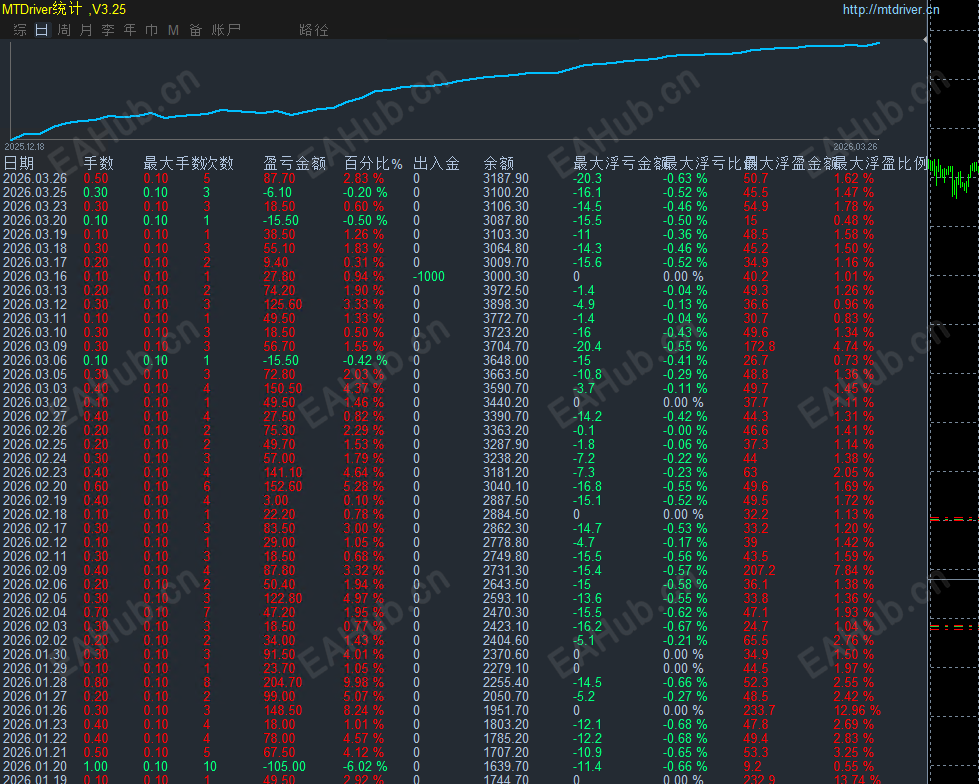Open the http://mtdriver.cn link
This screenshot has width=979, height=784.
pos(891,9)
